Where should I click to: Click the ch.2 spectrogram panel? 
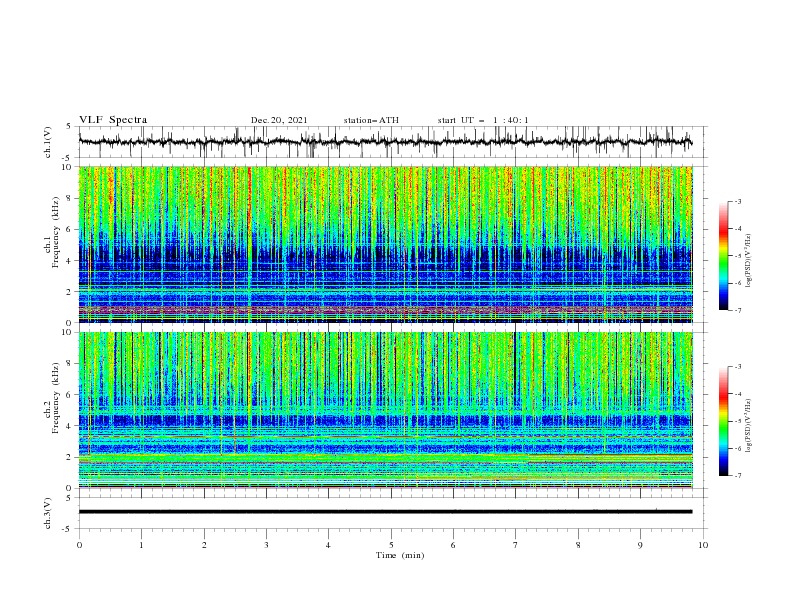pyautogui.click(x=385, y=410)
